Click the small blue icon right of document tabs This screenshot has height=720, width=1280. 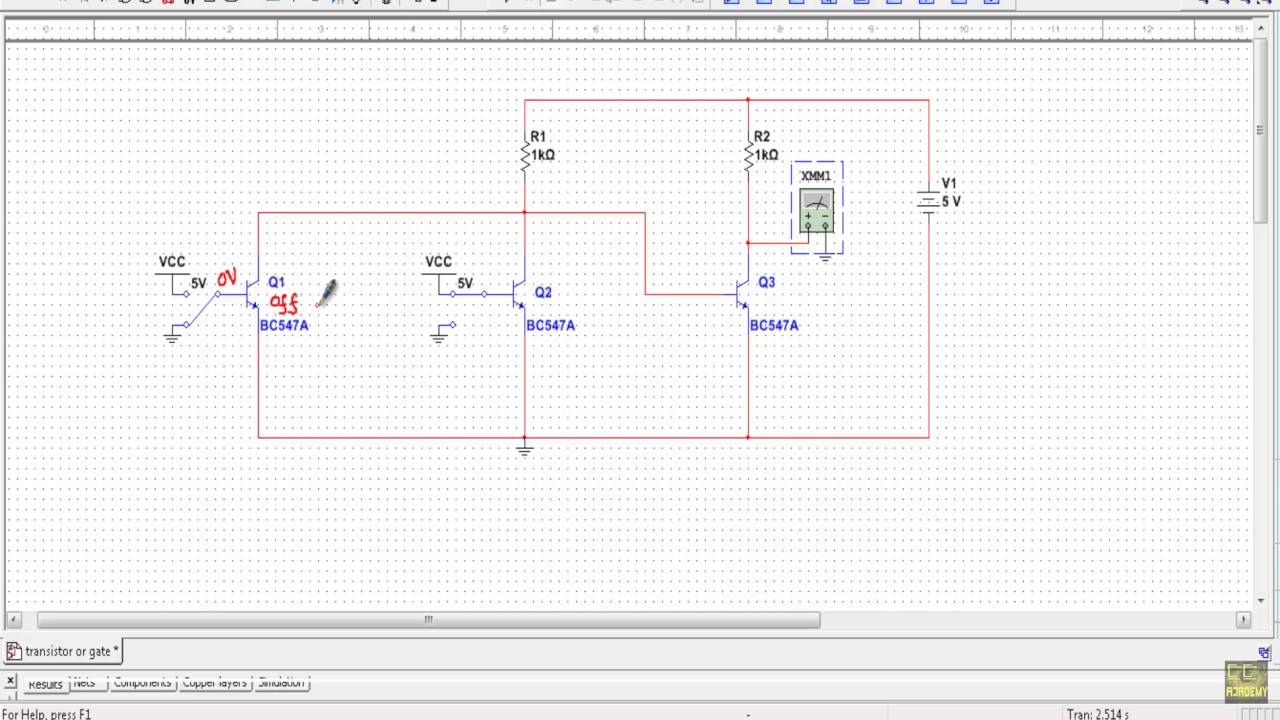tap(1264, 653)
